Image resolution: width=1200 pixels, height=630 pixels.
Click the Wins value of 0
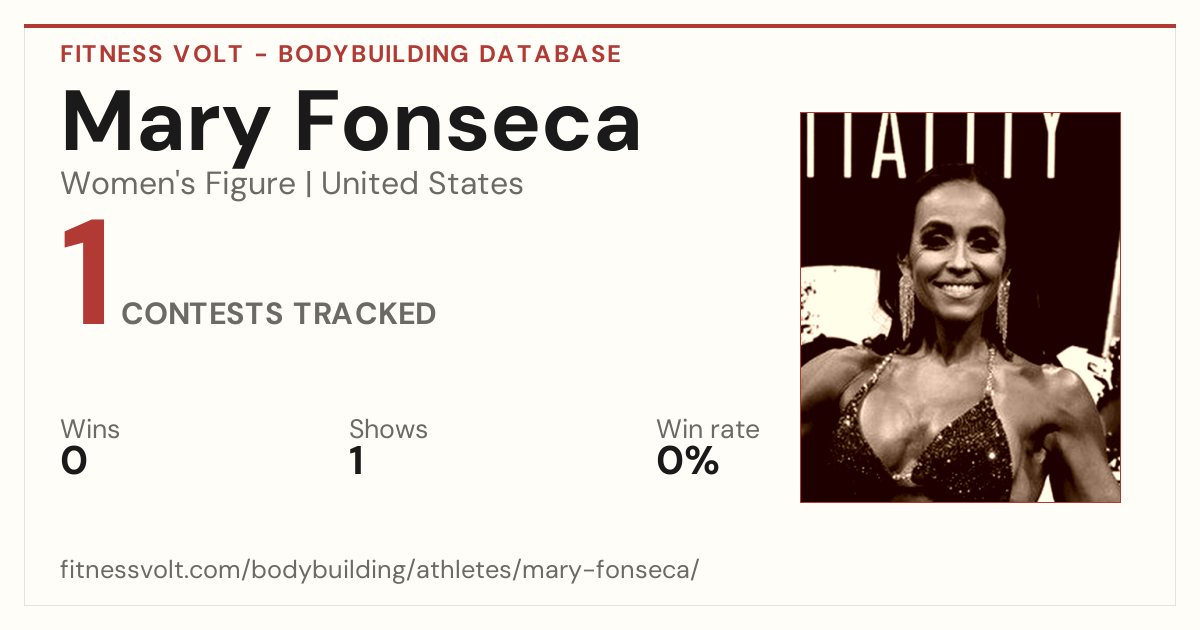(x=74, y=461)
